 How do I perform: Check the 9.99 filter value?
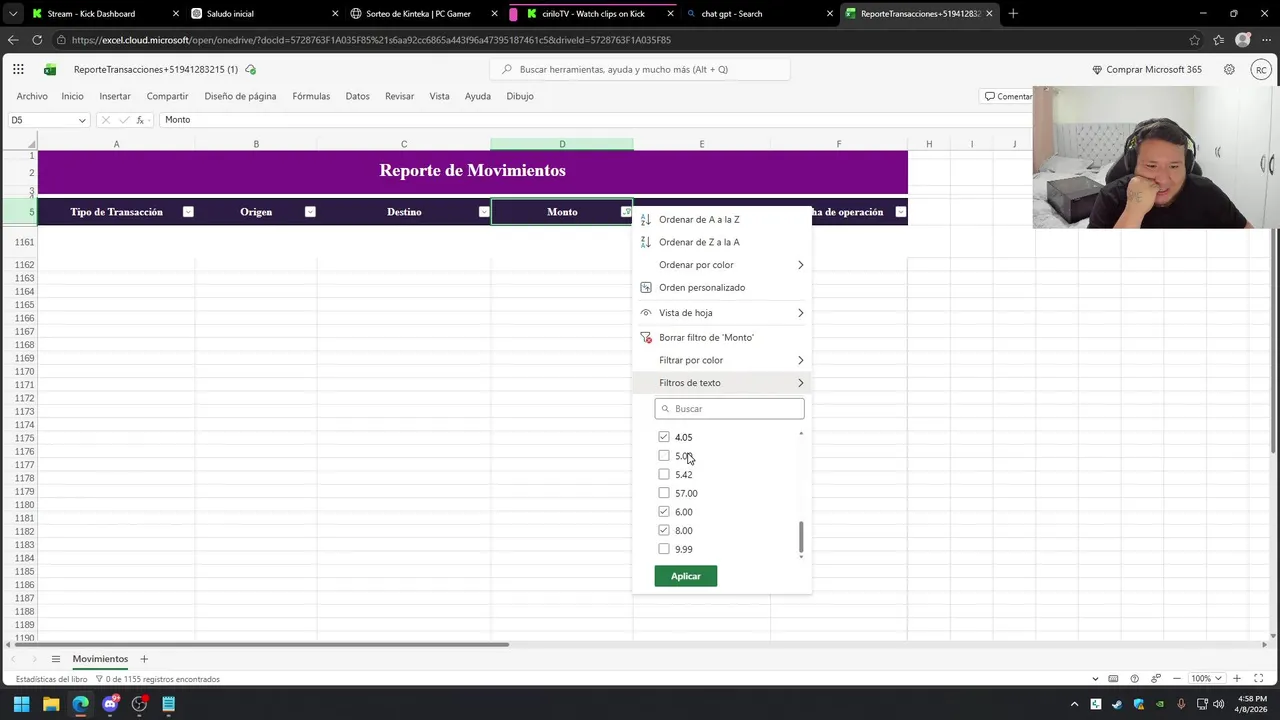coord(664,549)
